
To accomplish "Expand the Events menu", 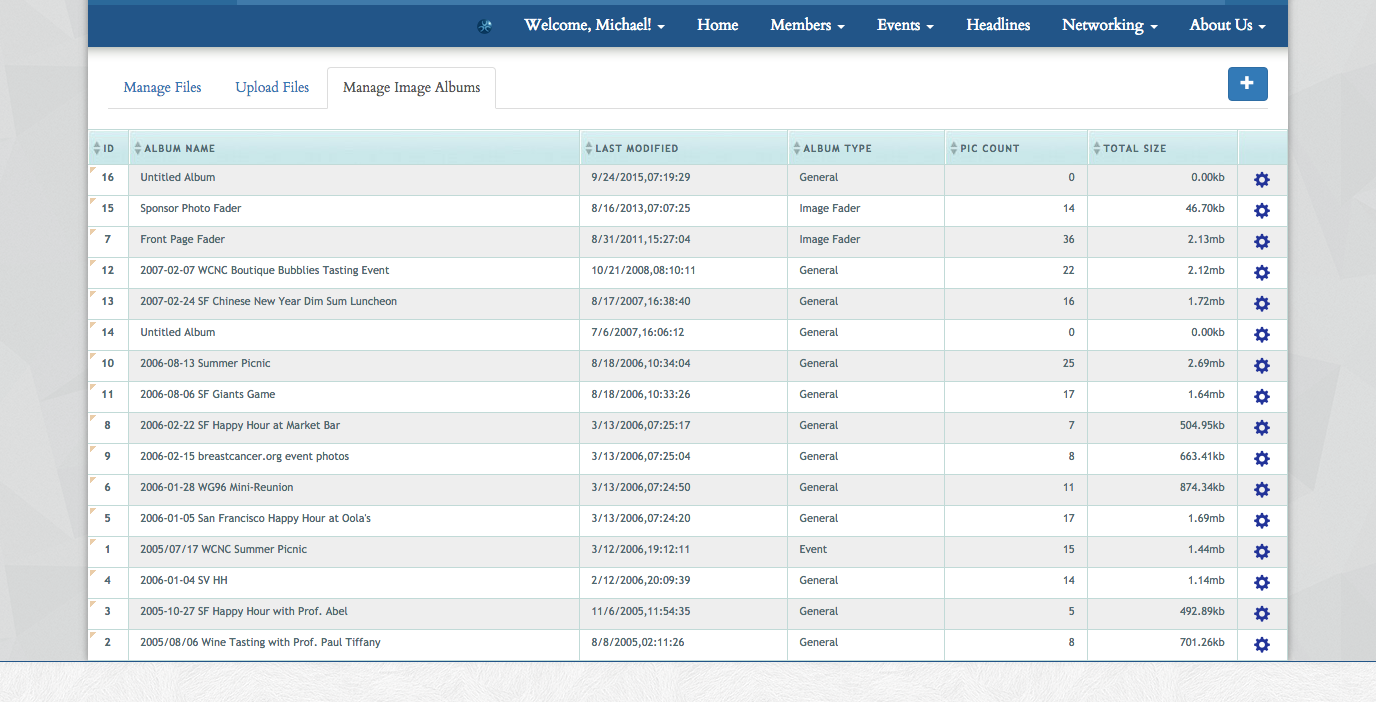I will 905,25.
